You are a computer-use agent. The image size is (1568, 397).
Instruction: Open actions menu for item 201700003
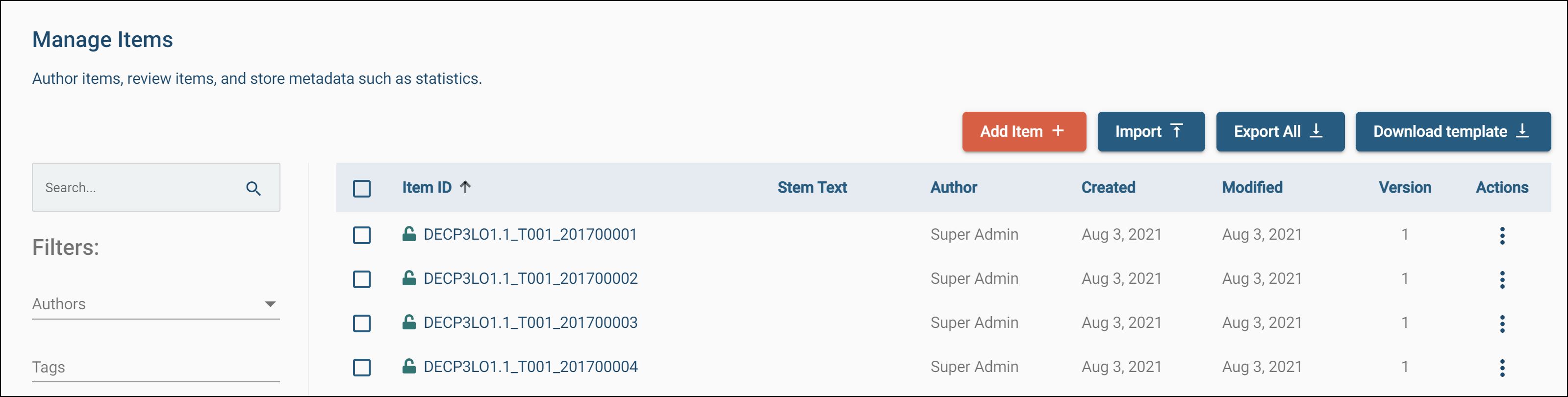point(1502,324)
